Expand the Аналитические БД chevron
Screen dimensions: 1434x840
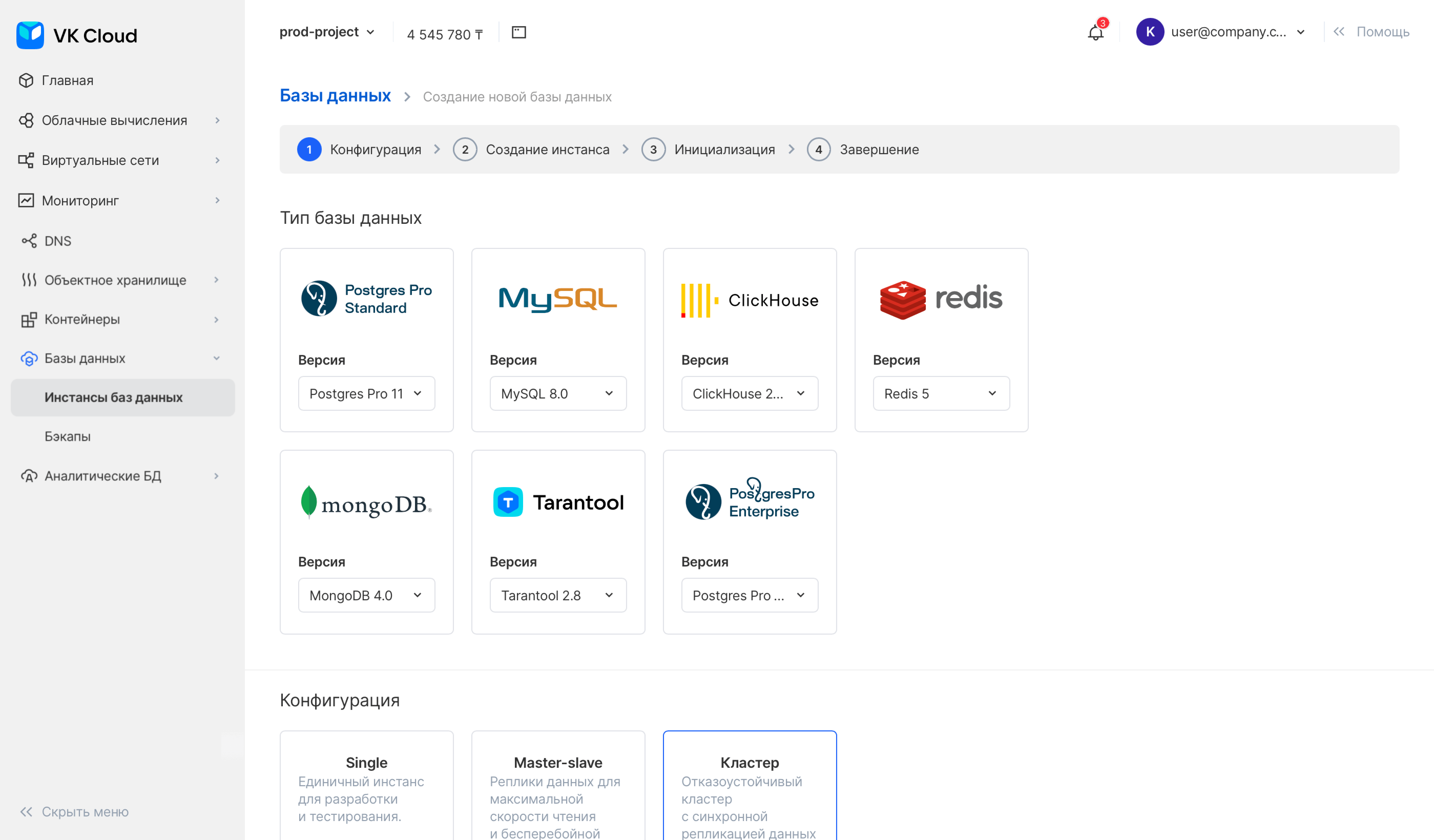[216, 476]
